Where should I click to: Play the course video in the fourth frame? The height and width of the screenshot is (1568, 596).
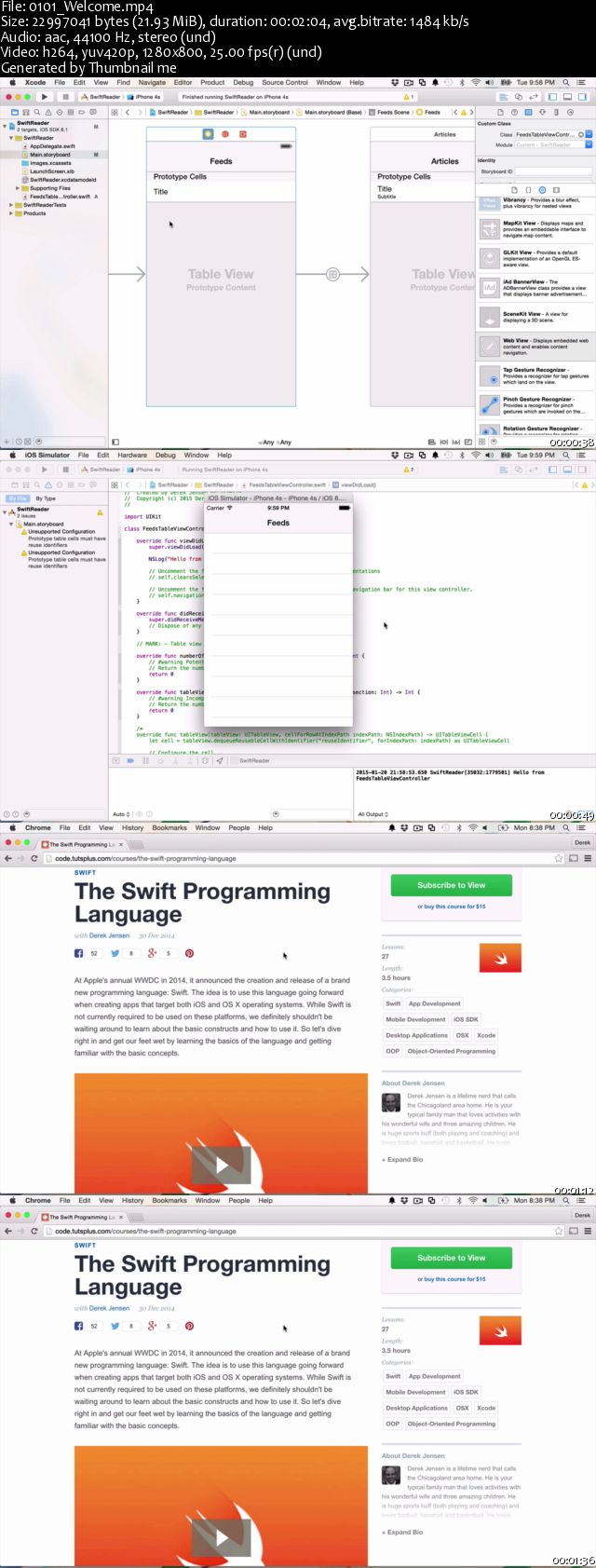[x=222, y=1537]
